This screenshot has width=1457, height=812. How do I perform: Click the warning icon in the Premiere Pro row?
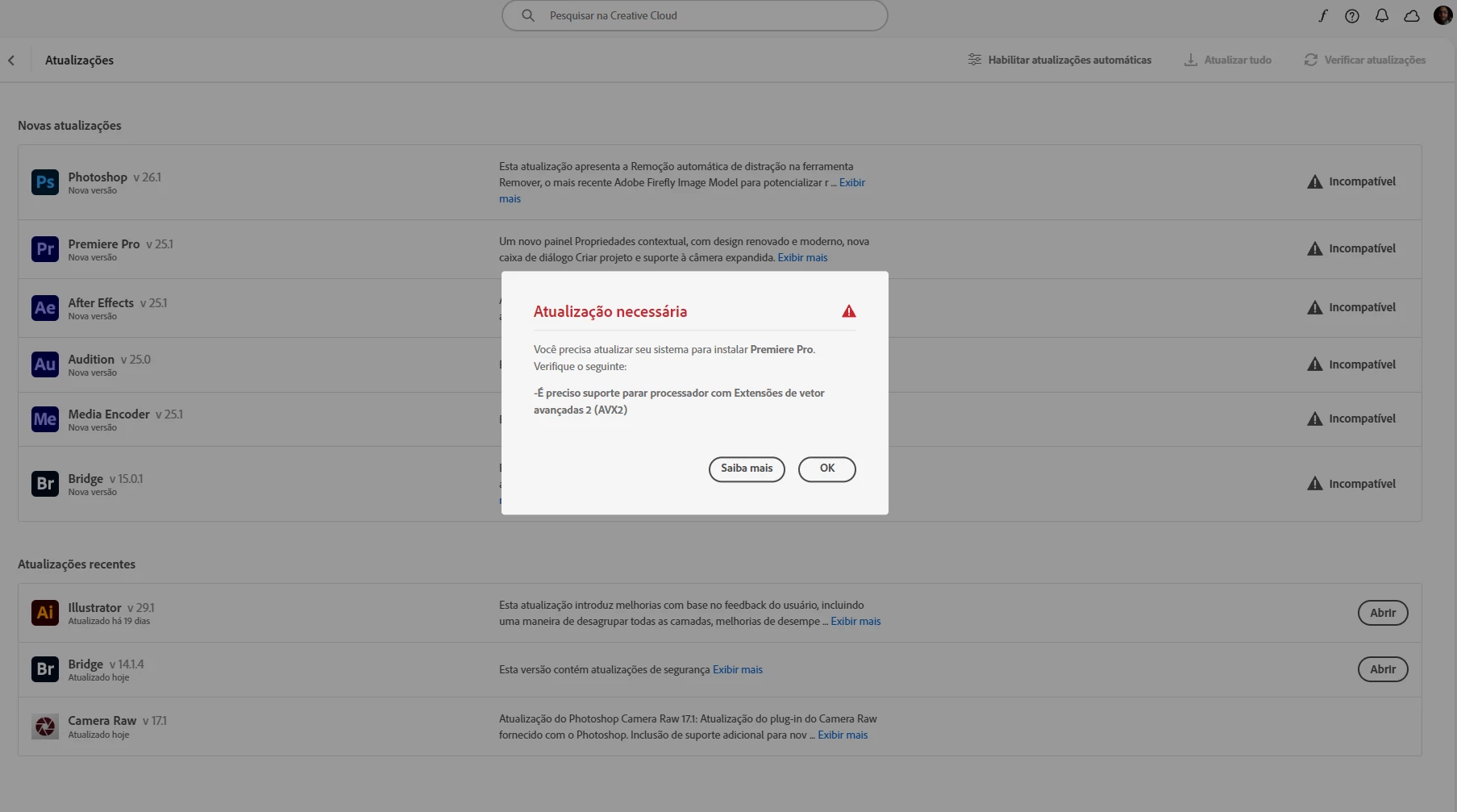click(1315, 249)
